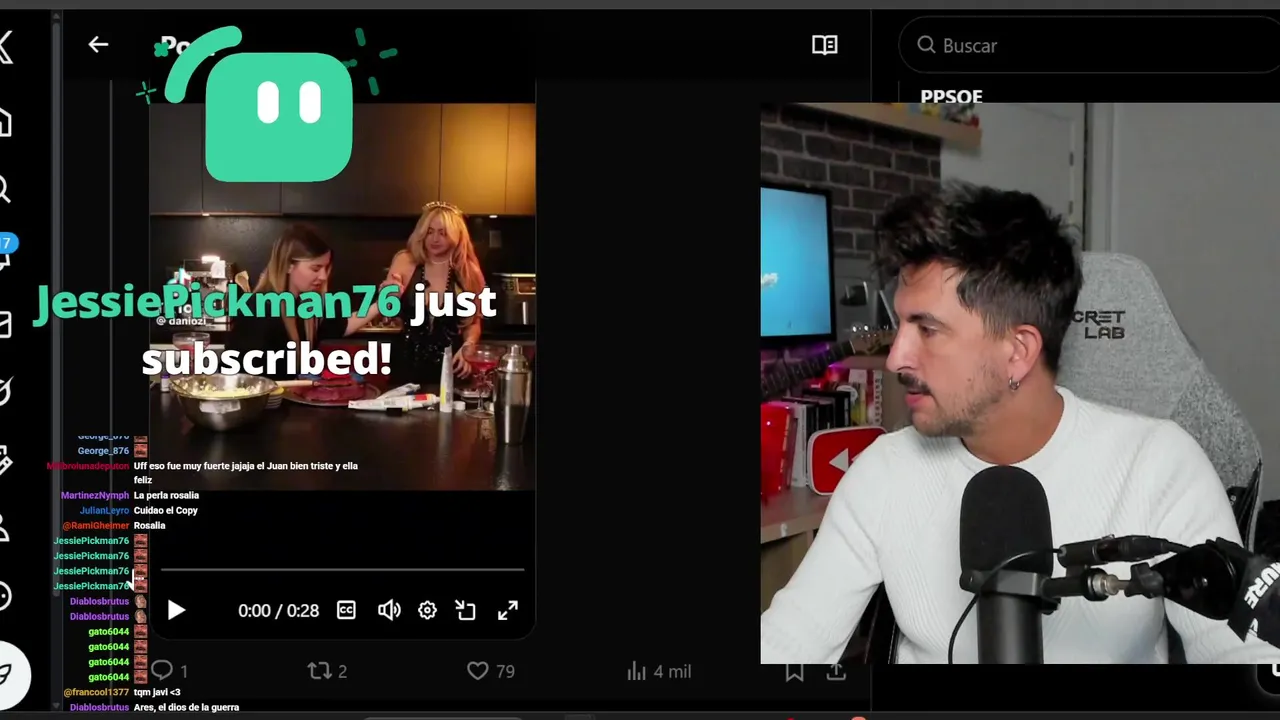Click chat message Cuidao el Copy

pyautogui.click(x=166, y=510)
